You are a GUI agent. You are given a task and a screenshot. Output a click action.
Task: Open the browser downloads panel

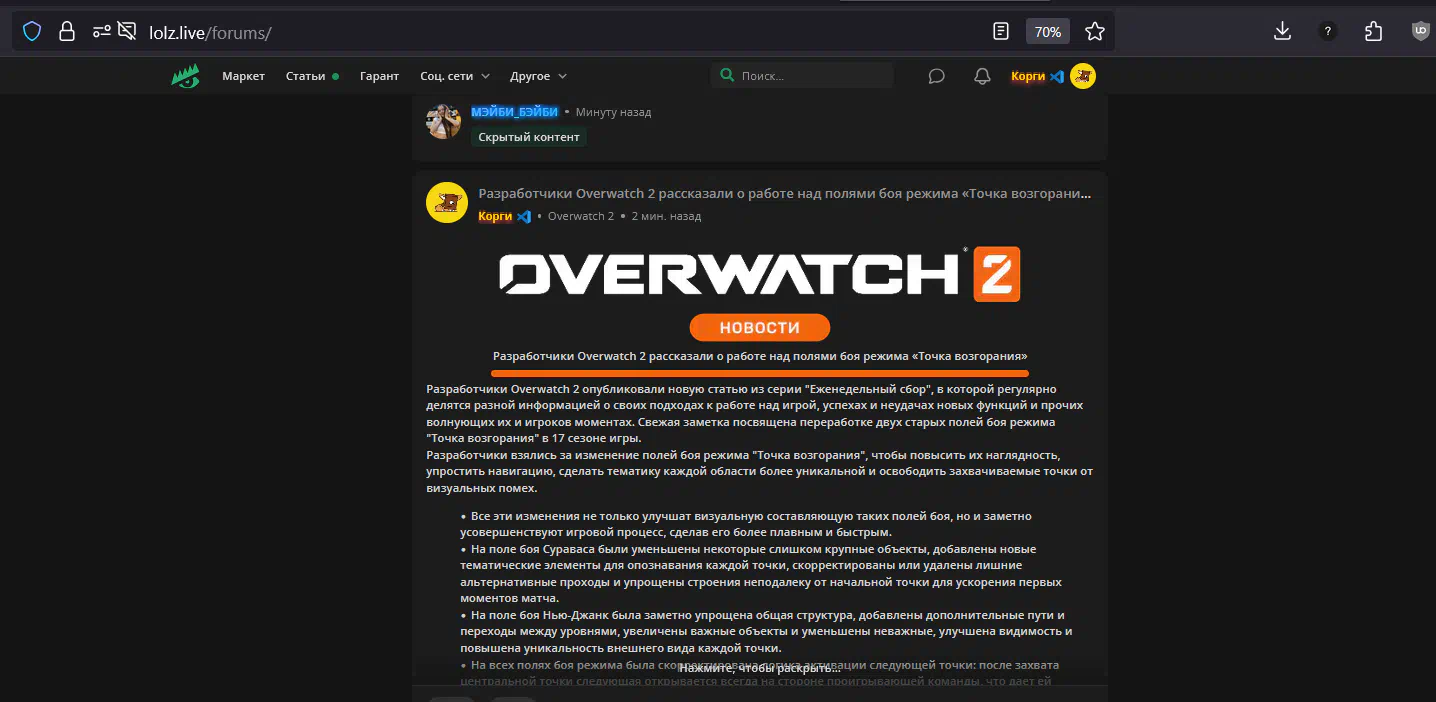click(x=1282, y=32)
